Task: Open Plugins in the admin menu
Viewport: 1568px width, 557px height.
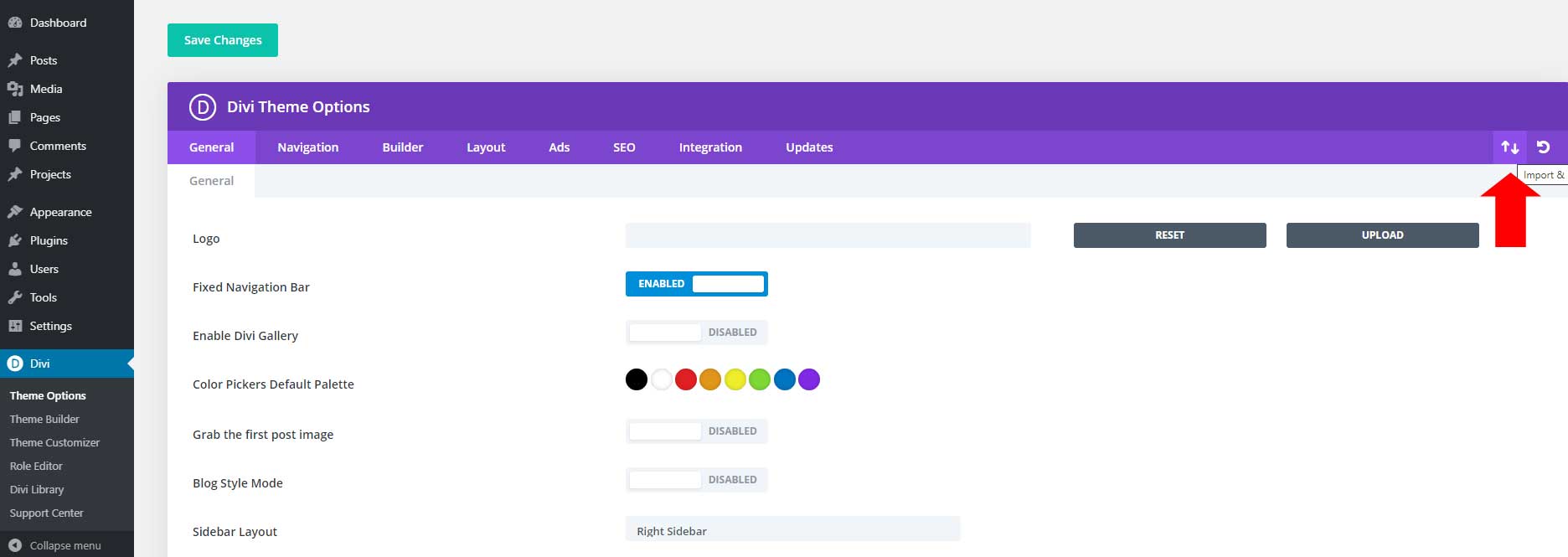Action: tap(67, 240)
